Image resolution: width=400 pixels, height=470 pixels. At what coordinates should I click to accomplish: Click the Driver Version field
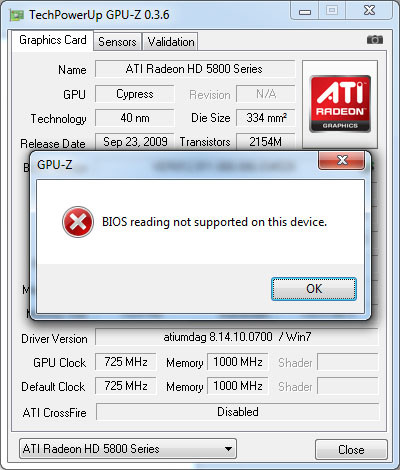pos(237,337)
